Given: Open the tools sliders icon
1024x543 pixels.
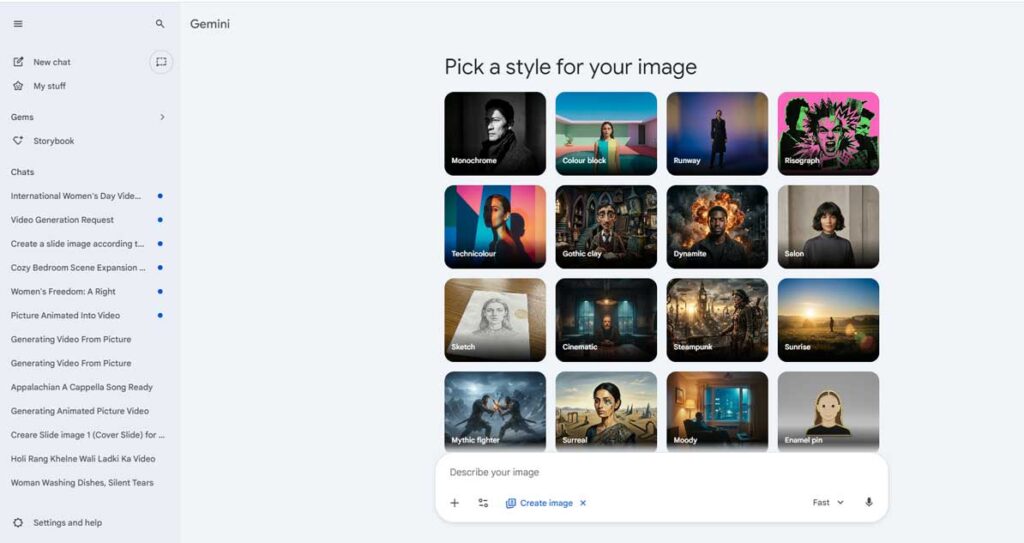Looking at the screenshot, I should 483,503.
